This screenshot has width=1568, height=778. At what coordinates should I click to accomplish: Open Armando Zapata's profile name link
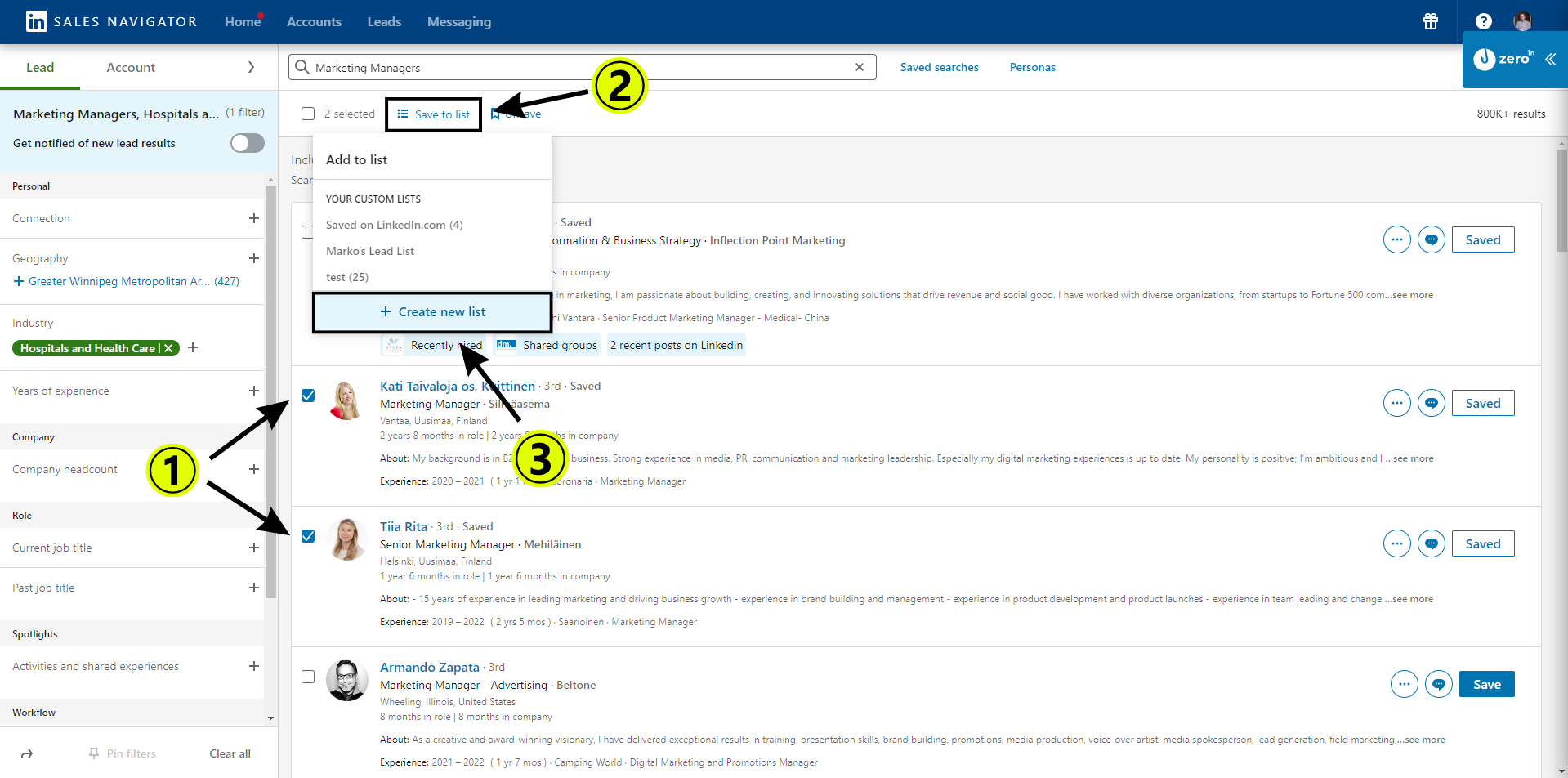click(430, 667)
